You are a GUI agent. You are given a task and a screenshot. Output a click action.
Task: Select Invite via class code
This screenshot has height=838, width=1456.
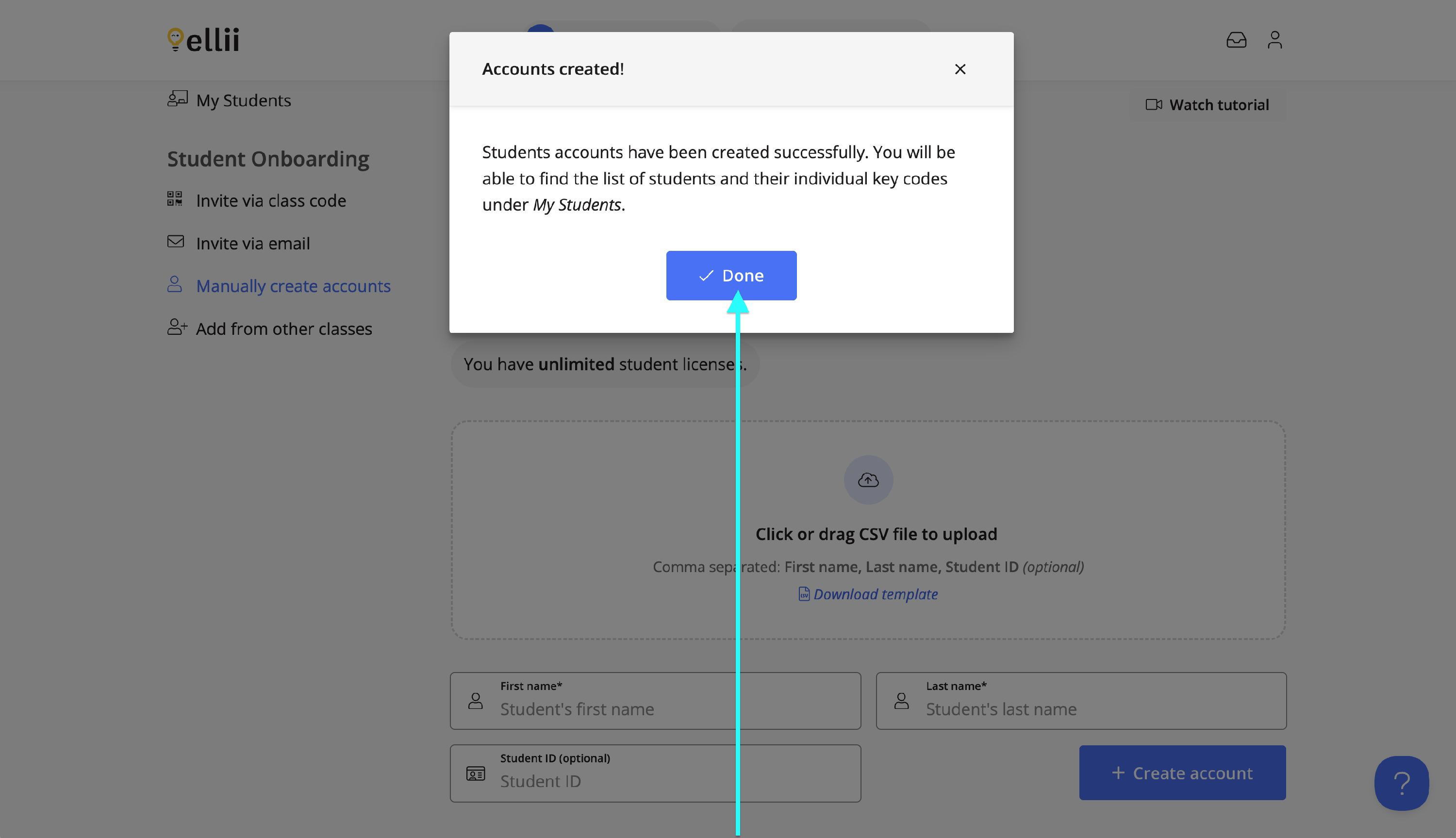coord(270,200)
